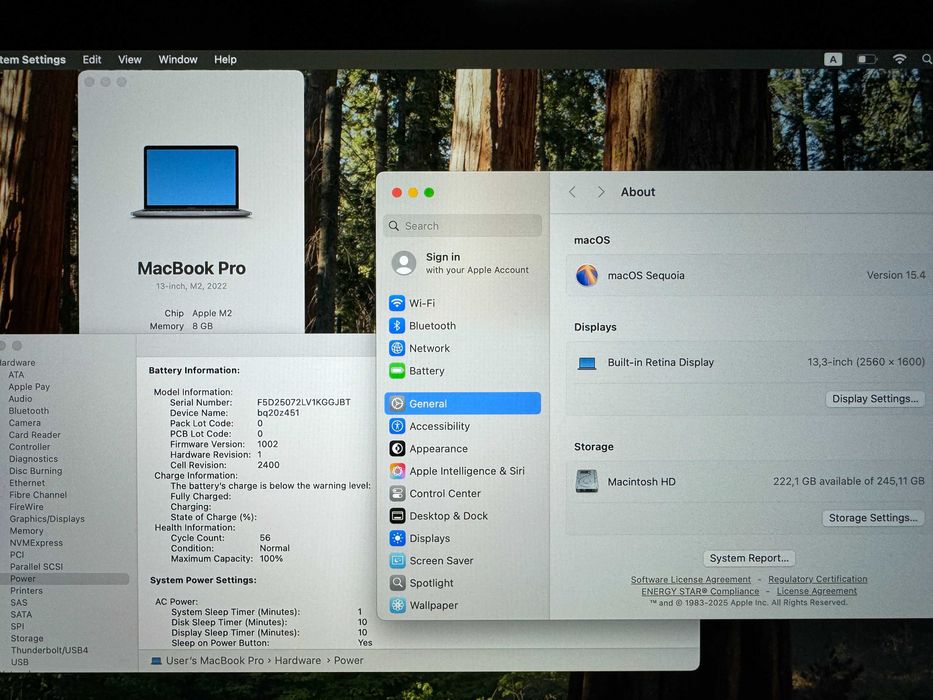Go forward with the forward chevron
933x700 pixels.
[x=601, y=192]
